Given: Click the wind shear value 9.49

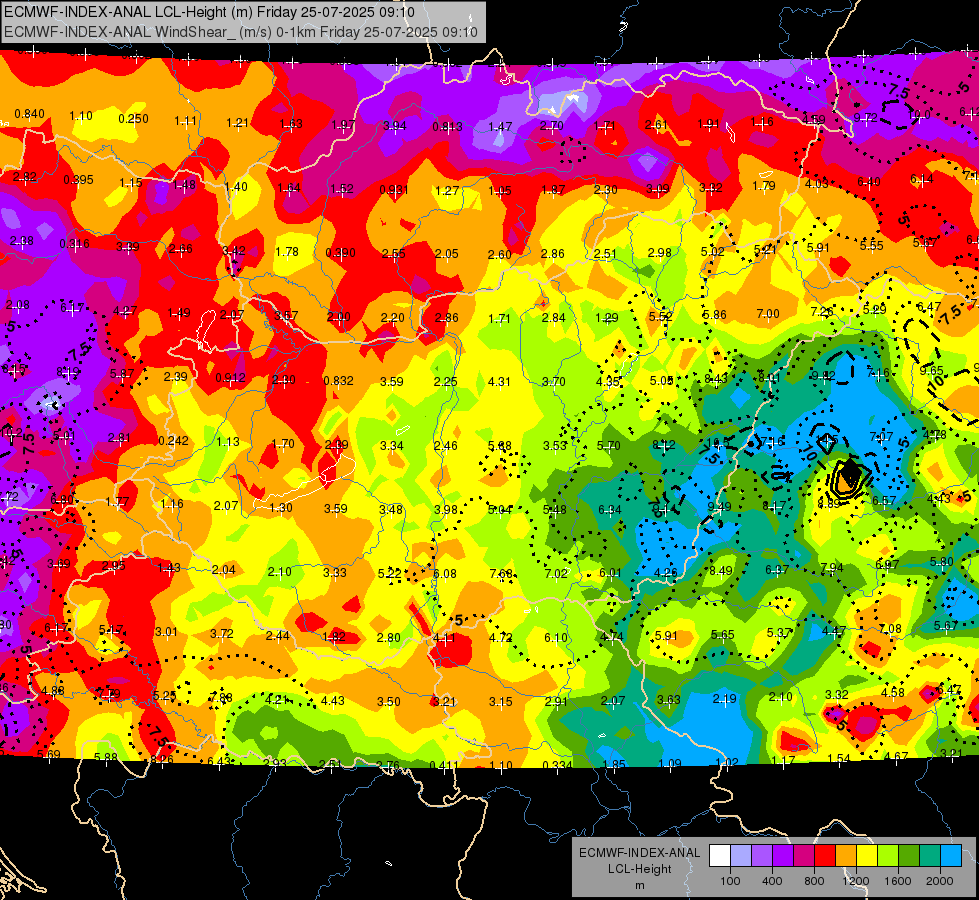Looking at the screenshot, I should click(719, 507).
